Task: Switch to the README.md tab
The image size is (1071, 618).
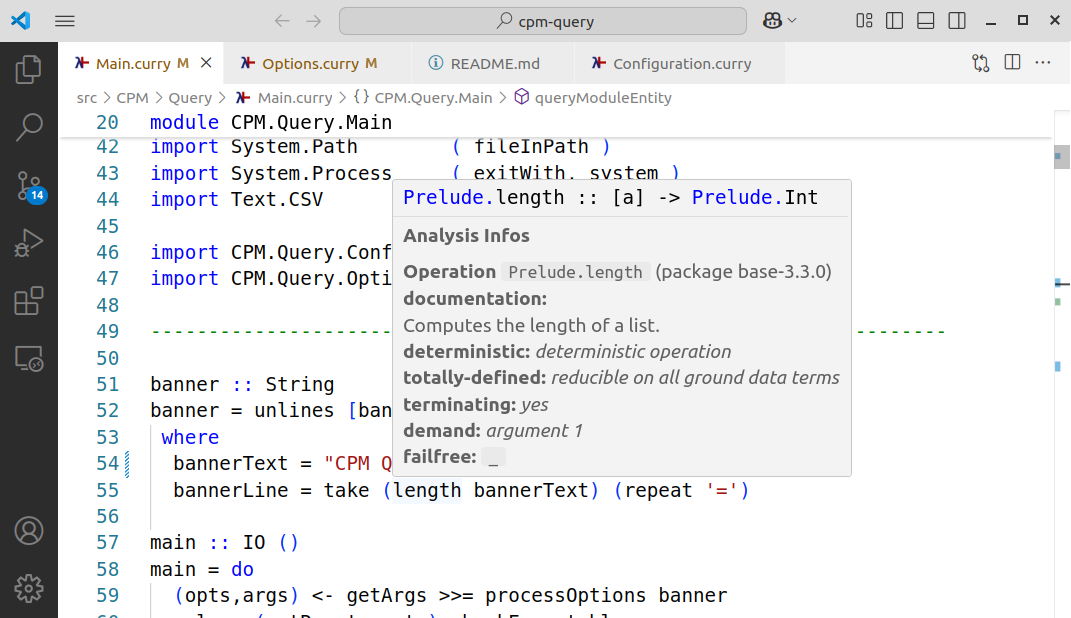Action: pyautogui.click(x=494, y=63)
